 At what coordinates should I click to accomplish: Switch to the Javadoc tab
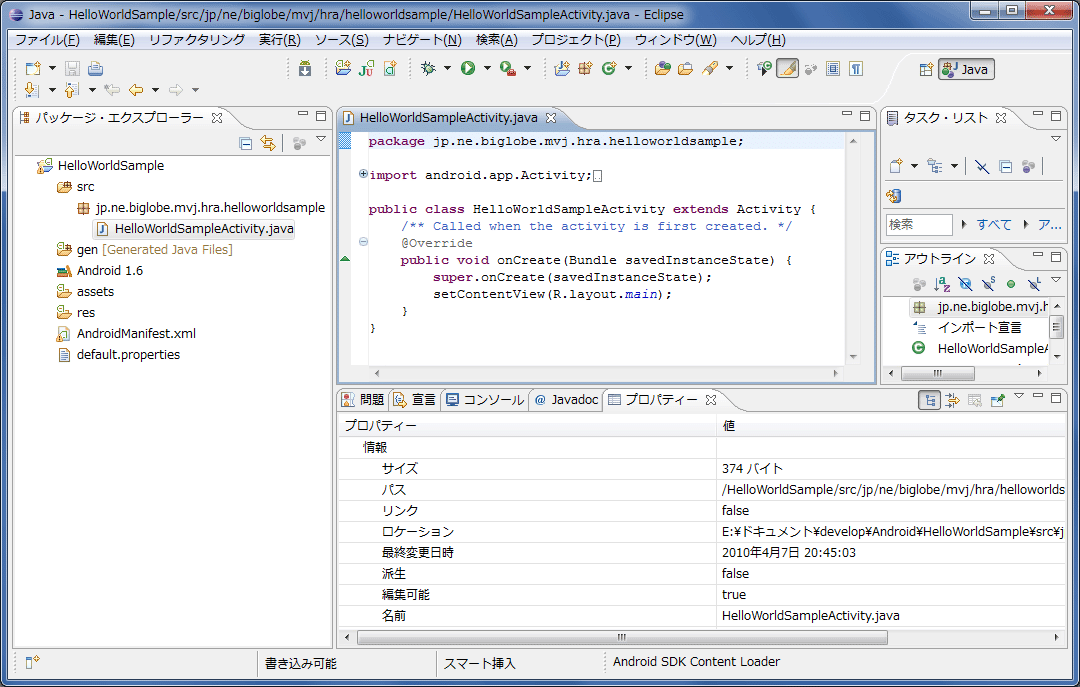[565, 400]
